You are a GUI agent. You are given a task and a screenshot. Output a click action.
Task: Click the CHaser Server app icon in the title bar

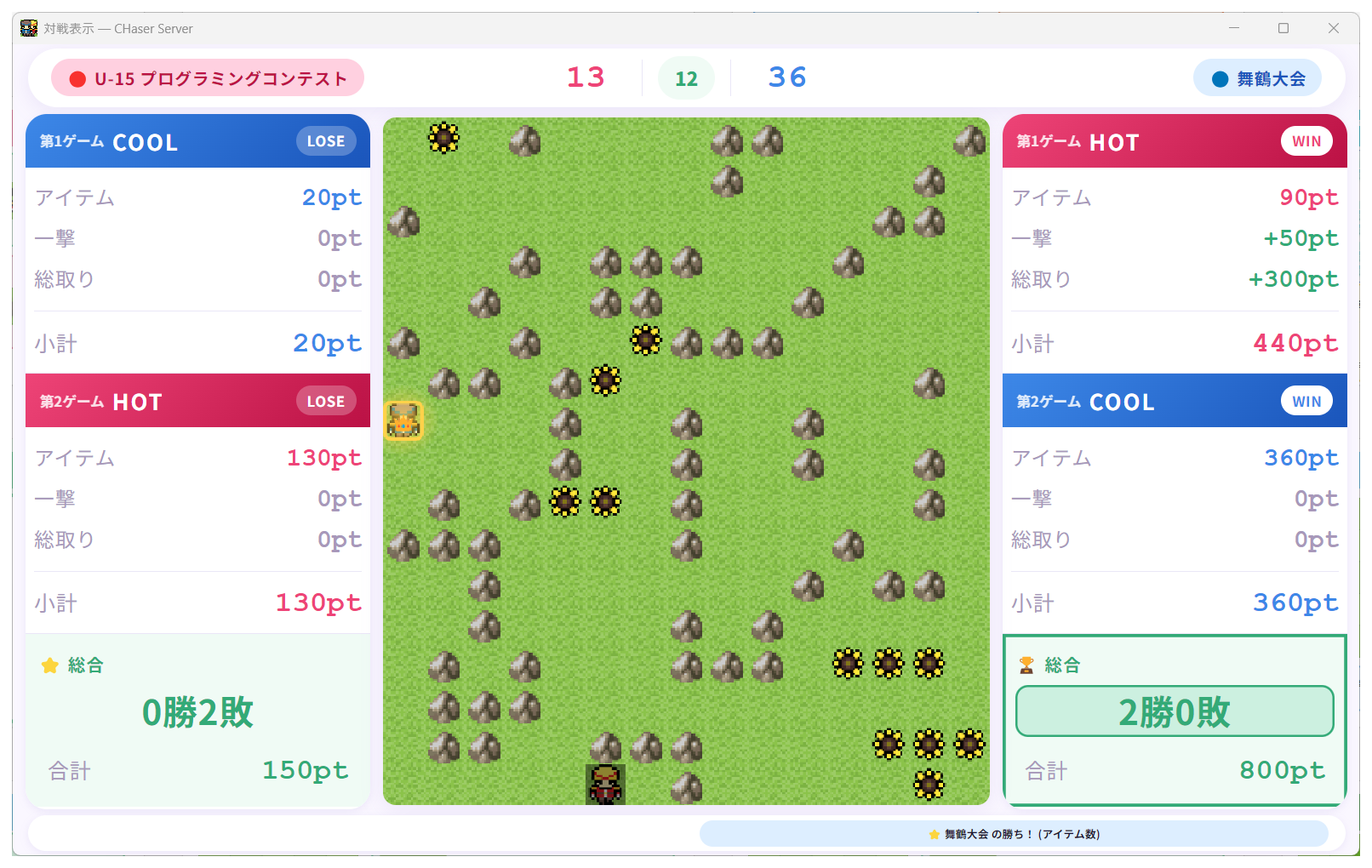pyautogui.click(x=29, y=28)
